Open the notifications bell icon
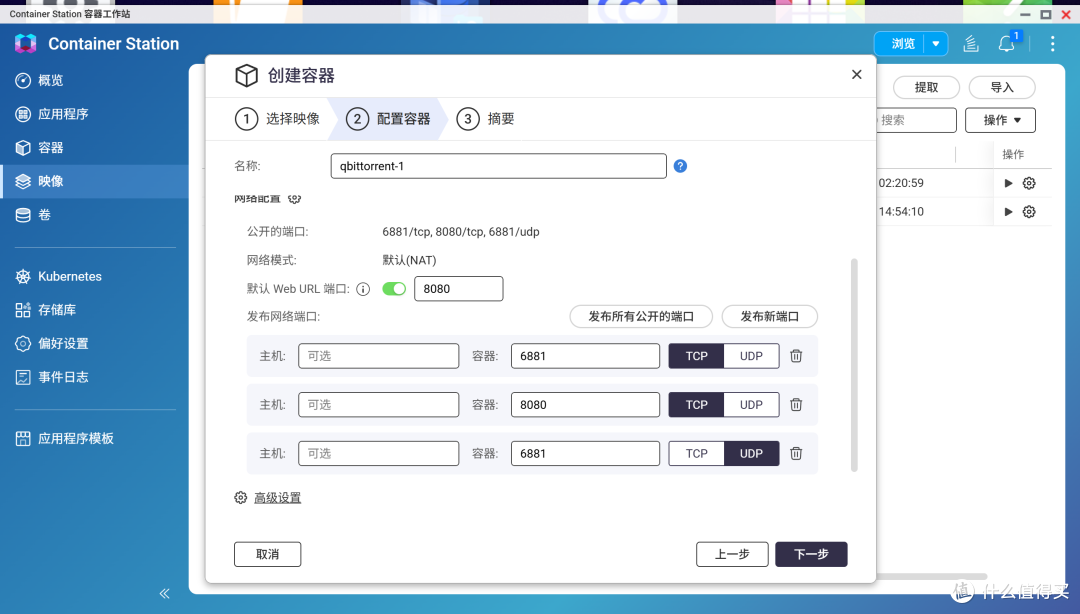This screenshot has height=614, width=1080. (1006, 44)
